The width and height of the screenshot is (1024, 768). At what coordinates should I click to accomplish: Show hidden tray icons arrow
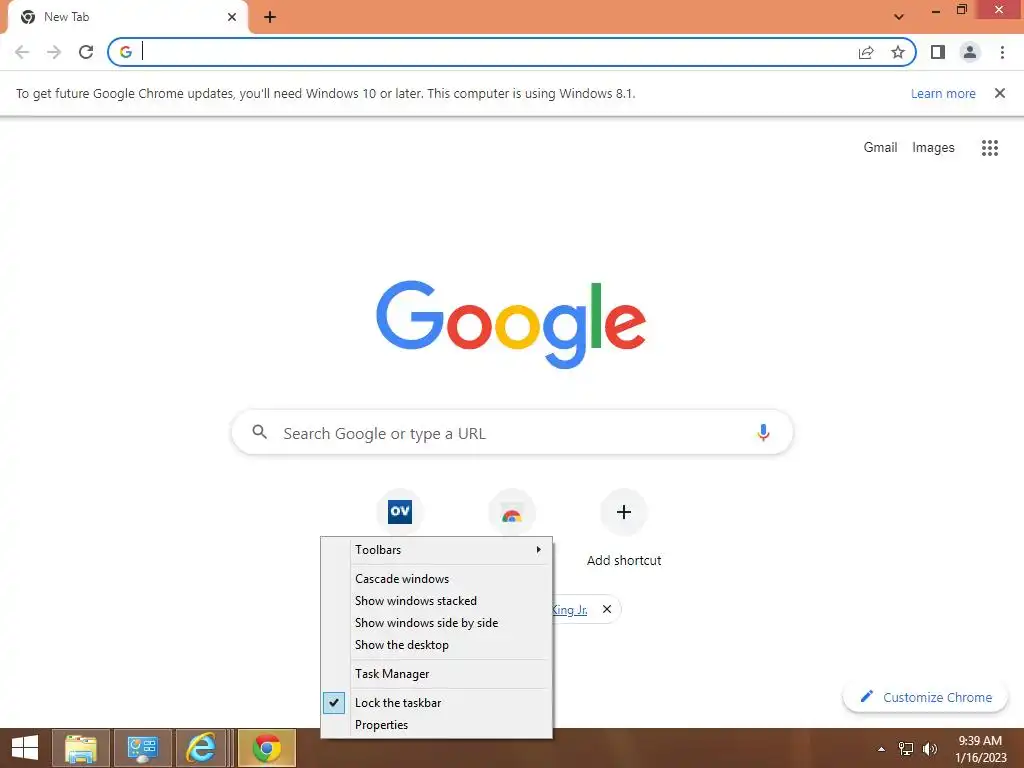click(x=881, y=749)
